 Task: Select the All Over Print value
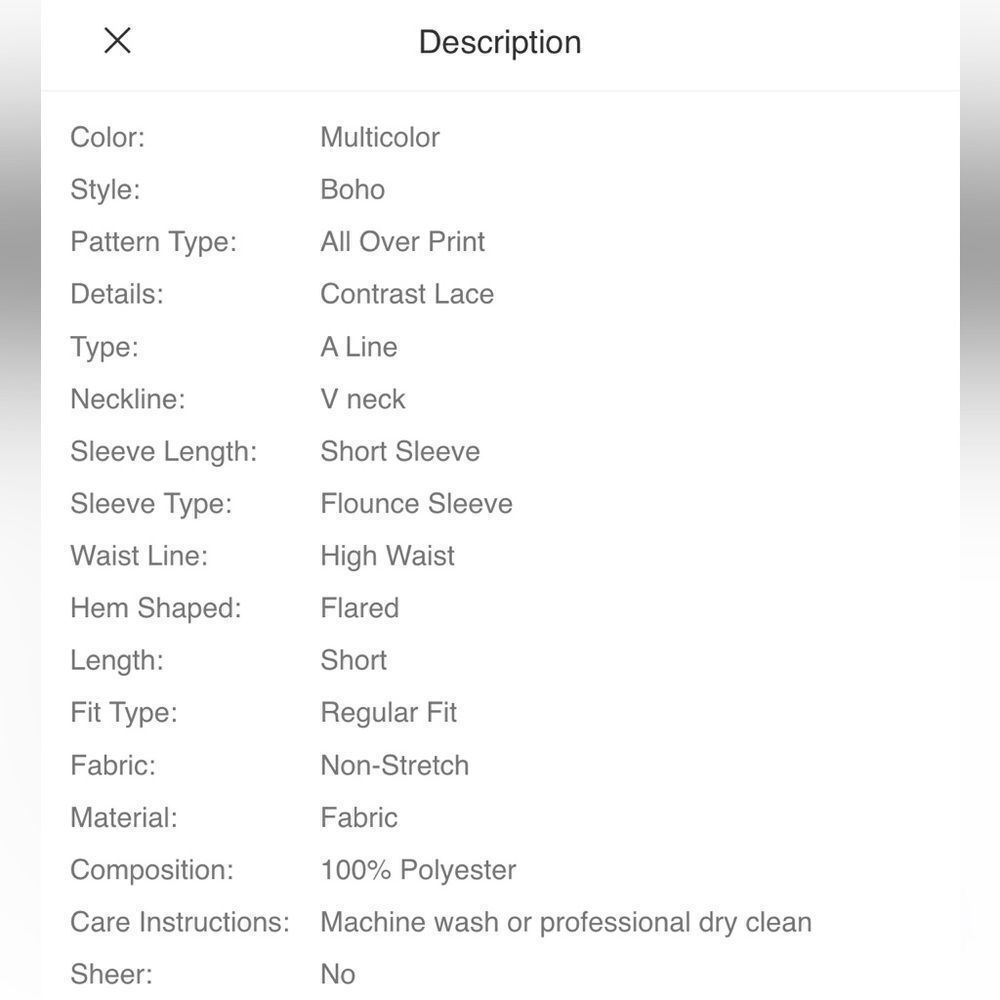(402, 242)
